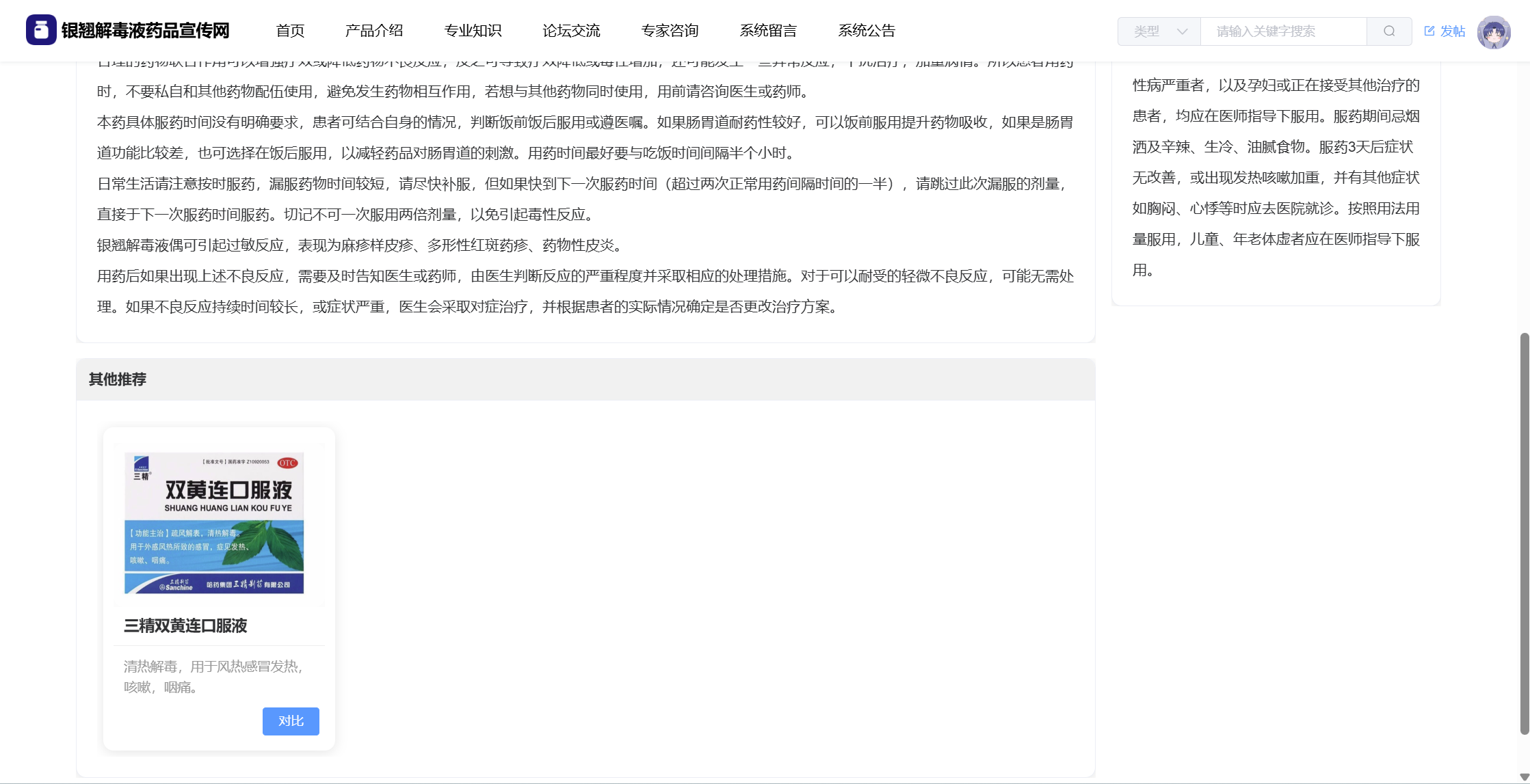The width and height of the screenshot is (1530, 784).
Task: Go to 首页 menu item
Action: tap(290, 31)
